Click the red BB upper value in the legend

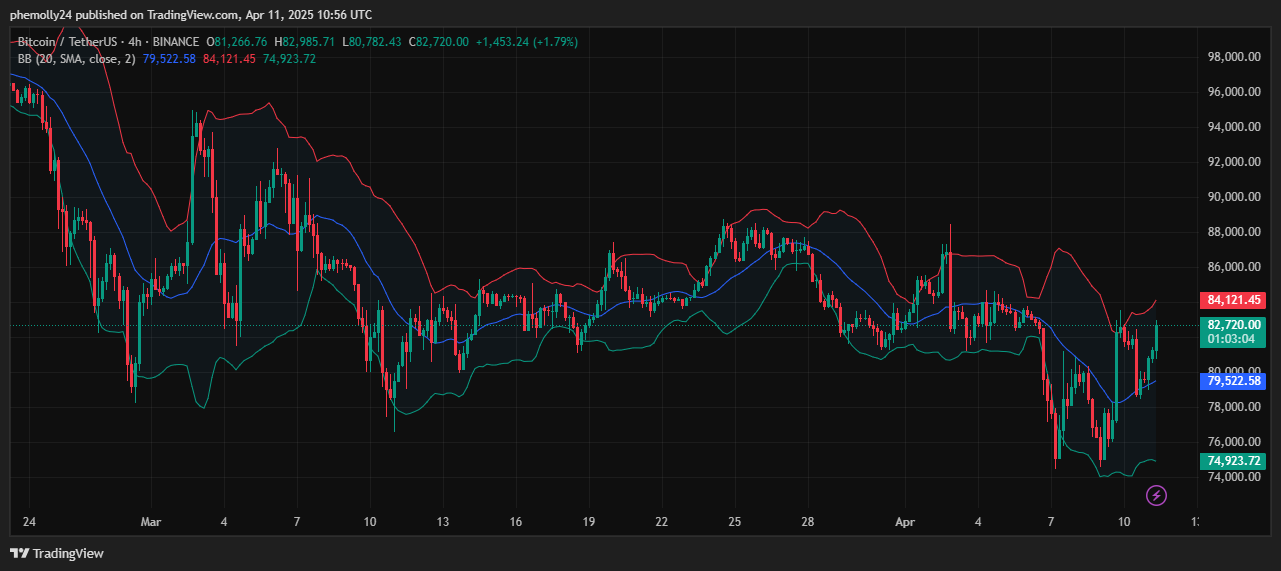coord(229,59)
